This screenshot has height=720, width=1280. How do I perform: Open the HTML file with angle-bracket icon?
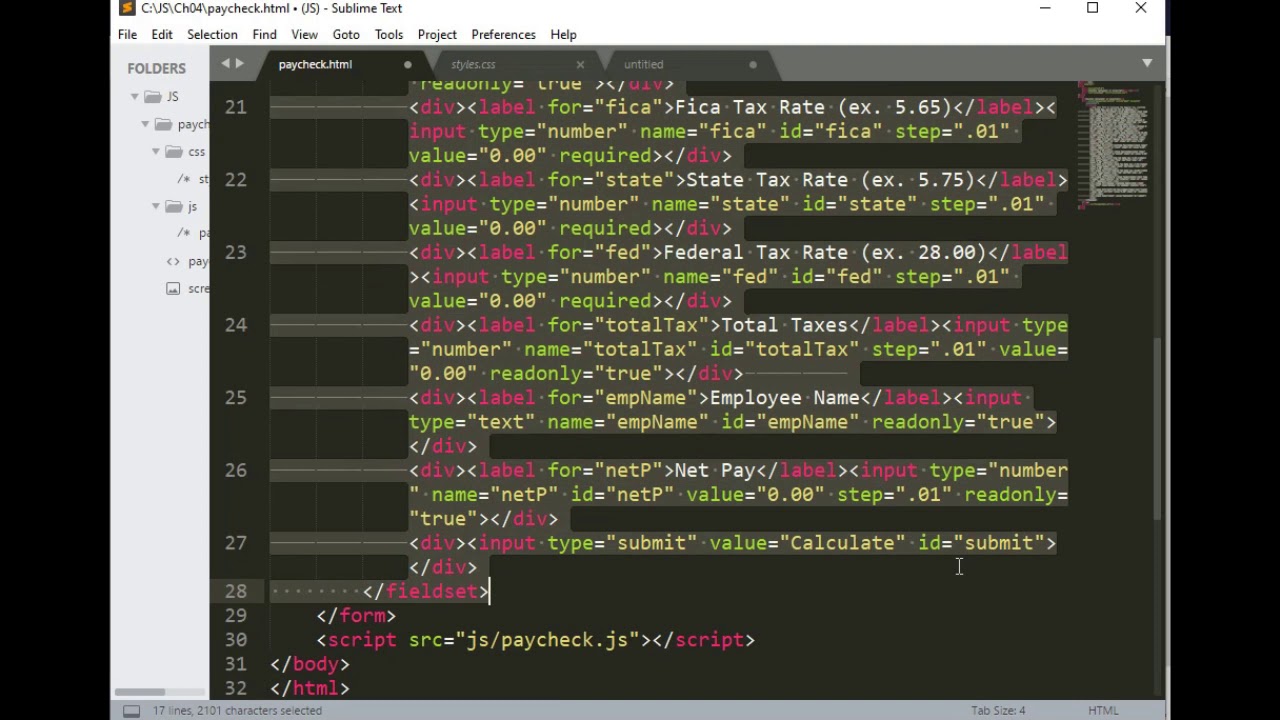pyautogui.click(x=187, y=261)
